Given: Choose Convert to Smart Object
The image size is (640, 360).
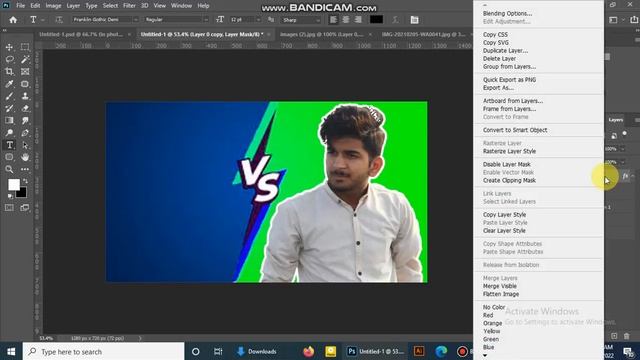Looking at the screenshot, I should point(515,130).
